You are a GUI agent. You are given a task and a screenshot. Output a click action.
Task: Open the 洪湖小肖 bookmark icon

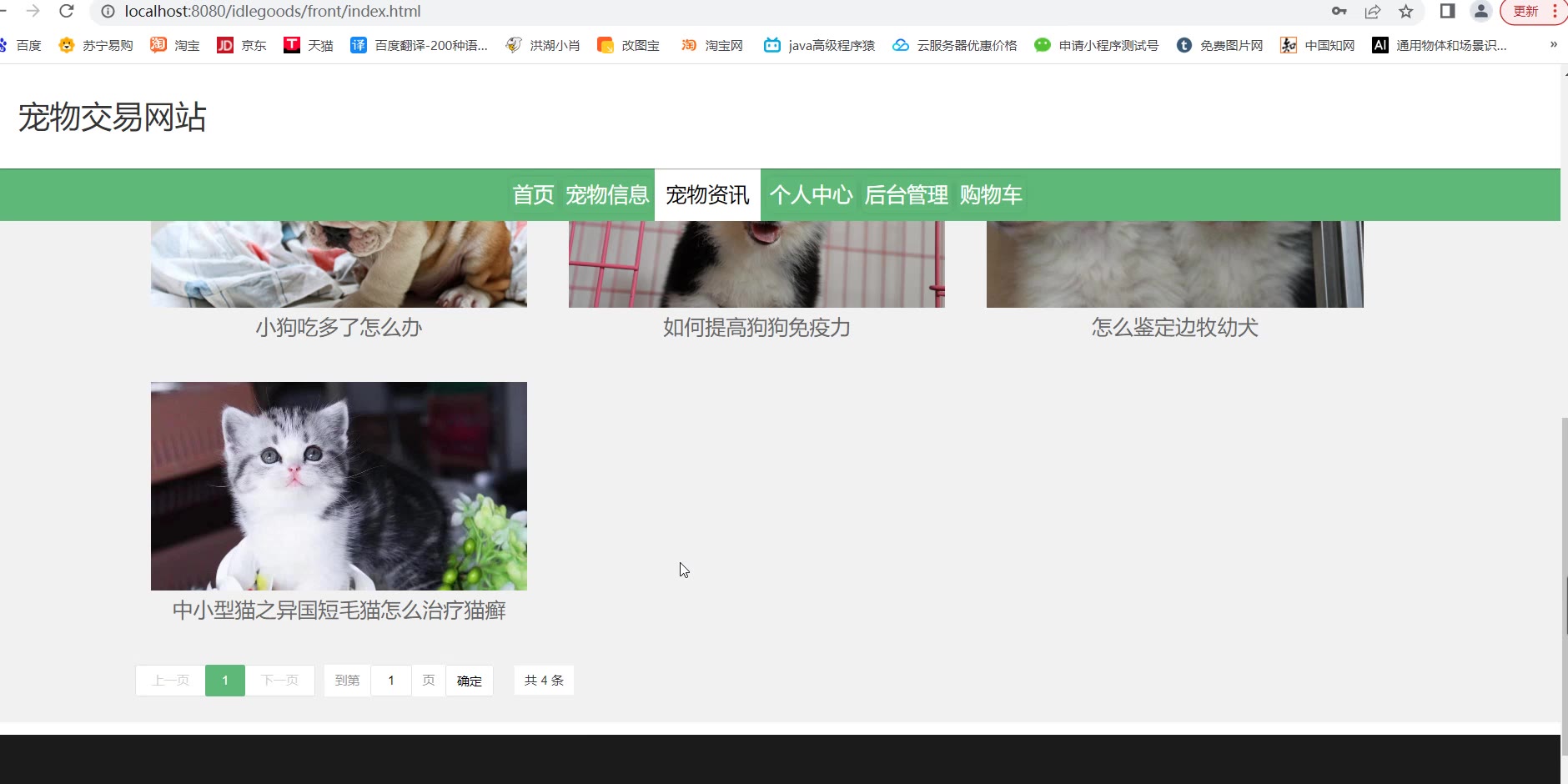tap(514, 45)
